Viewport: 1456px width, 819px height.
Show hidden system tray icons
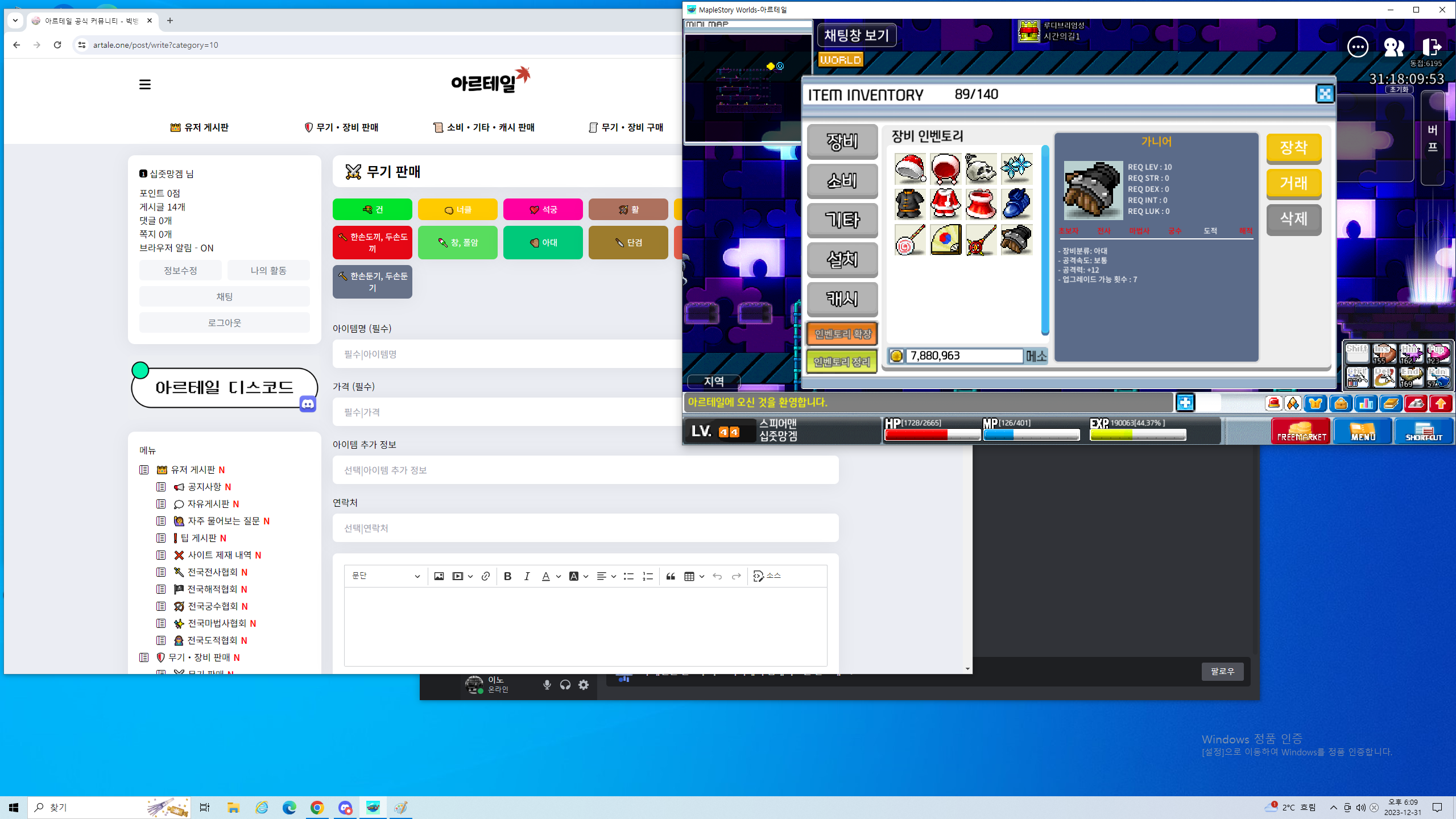click(x=1333, y=808)
